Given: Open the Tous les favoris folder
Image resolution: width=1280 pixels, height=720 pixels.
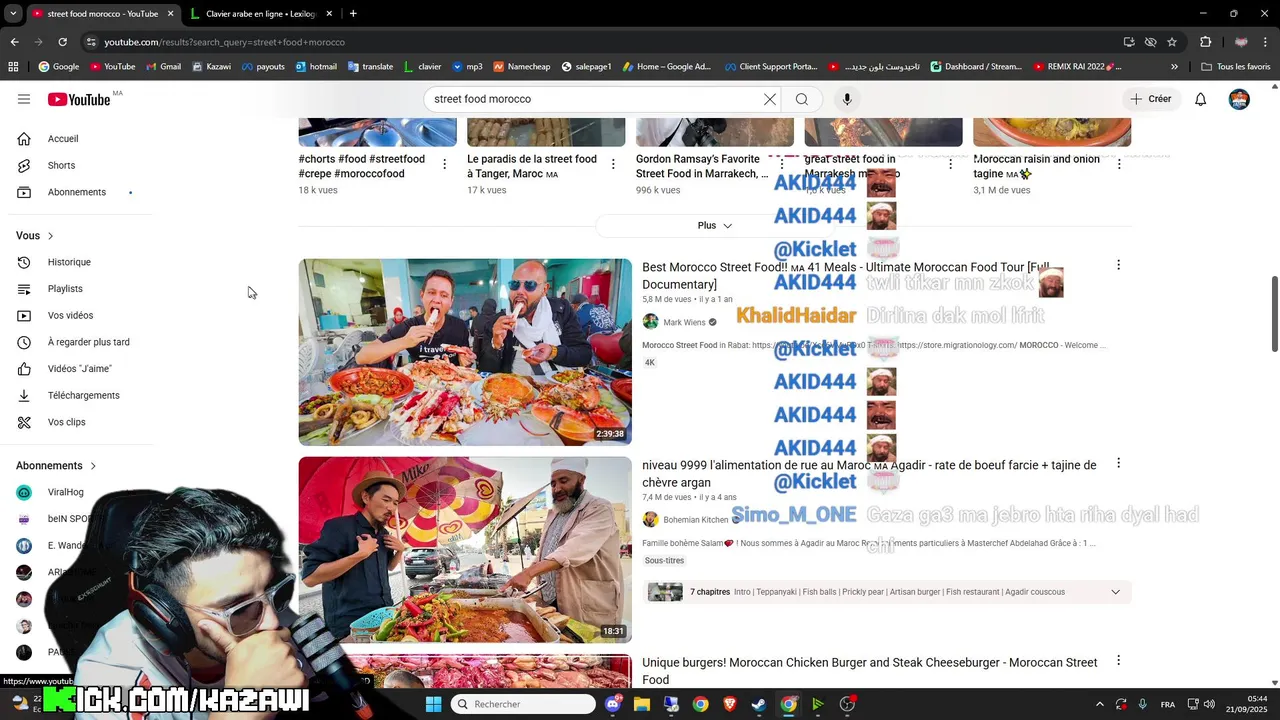Looking at the screenshot, I should click(x=1236, y=67).
